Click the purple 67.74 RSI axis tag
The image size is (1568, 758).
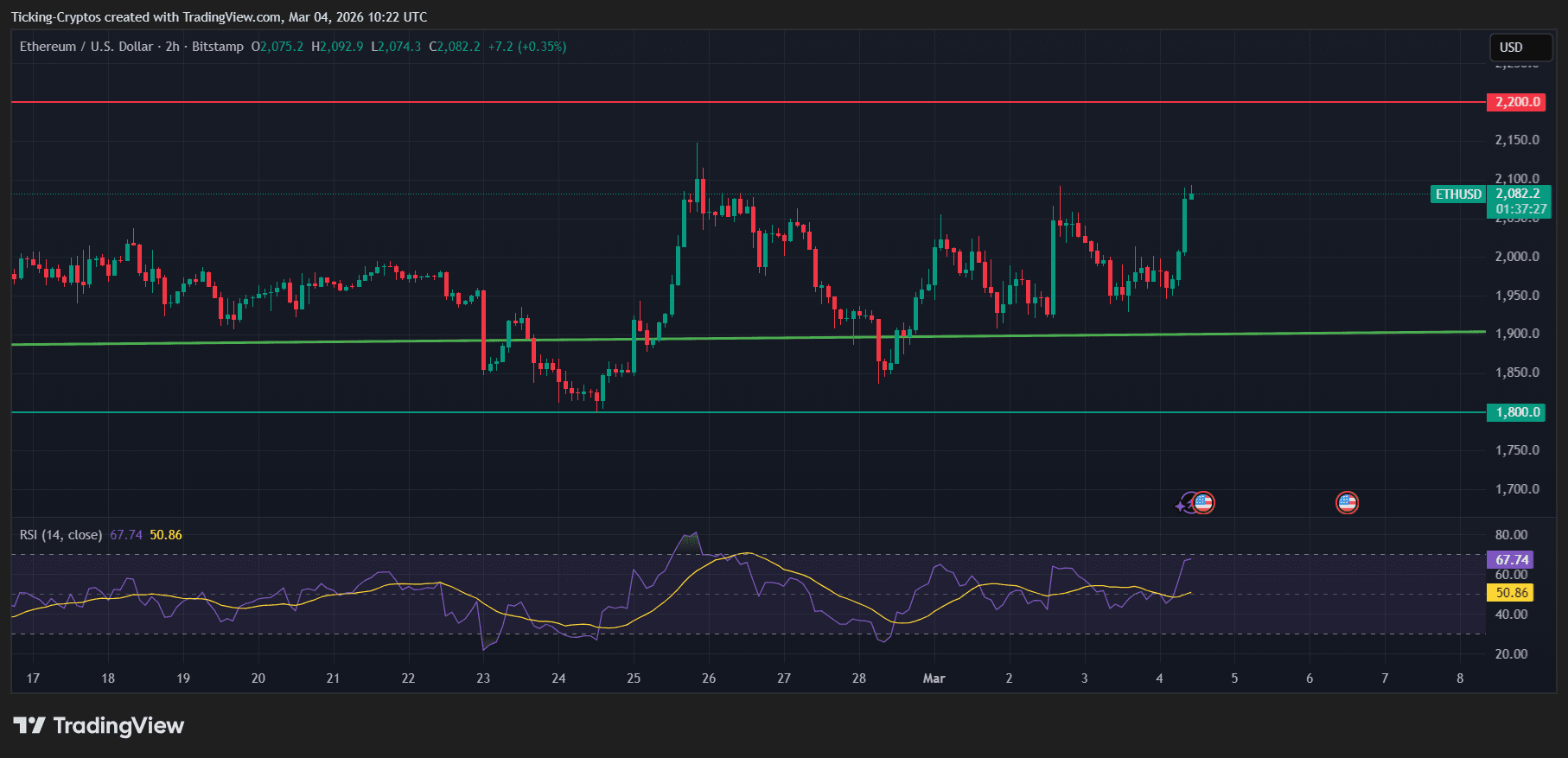(1512, 560)
